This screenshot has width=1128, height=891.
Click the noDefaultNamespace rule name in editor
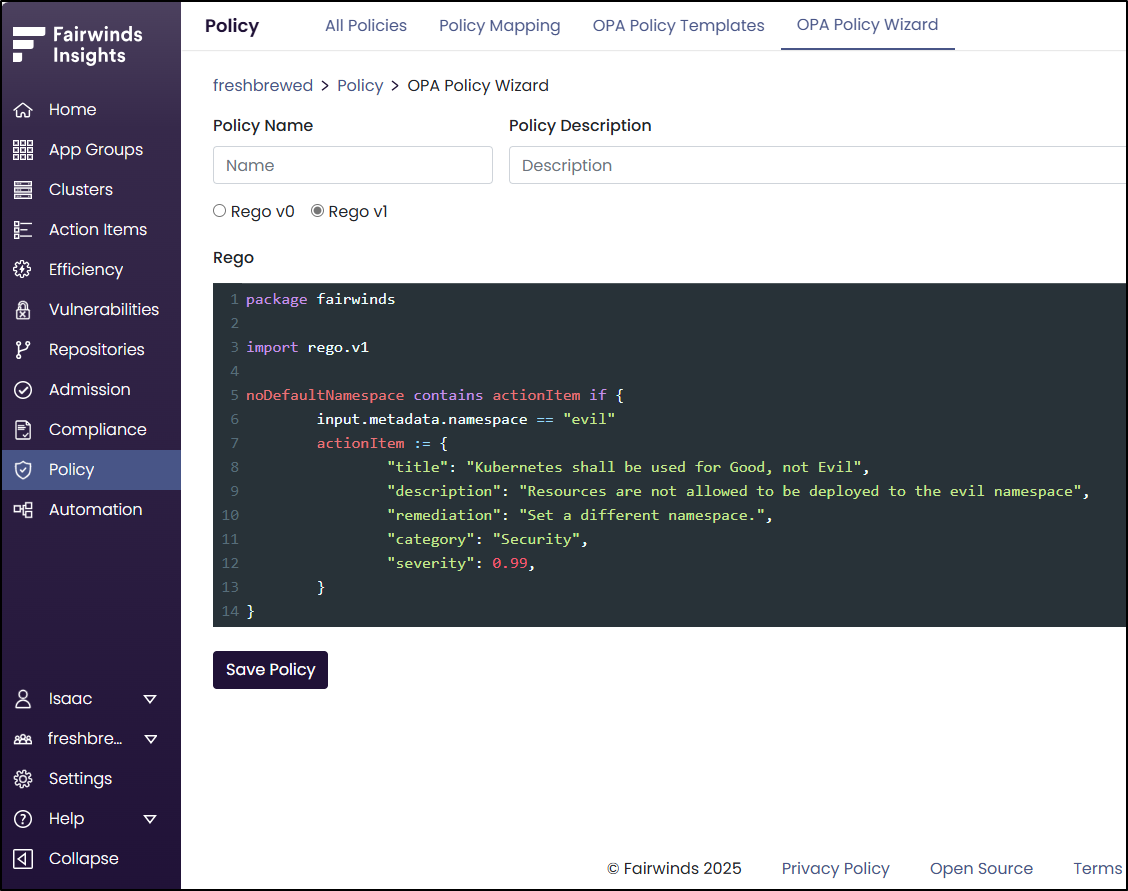coord(325,396)
